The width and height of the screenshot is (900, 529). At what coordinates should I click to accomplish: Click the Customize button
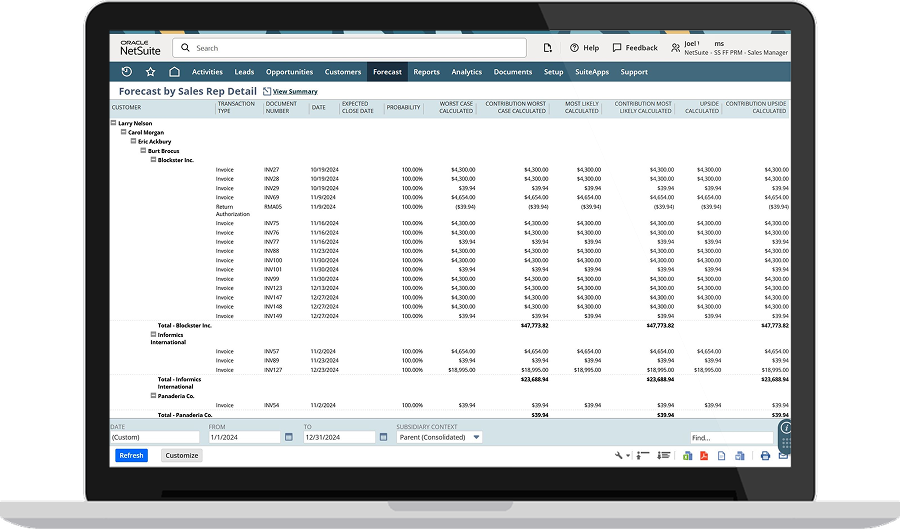[182, 456]
